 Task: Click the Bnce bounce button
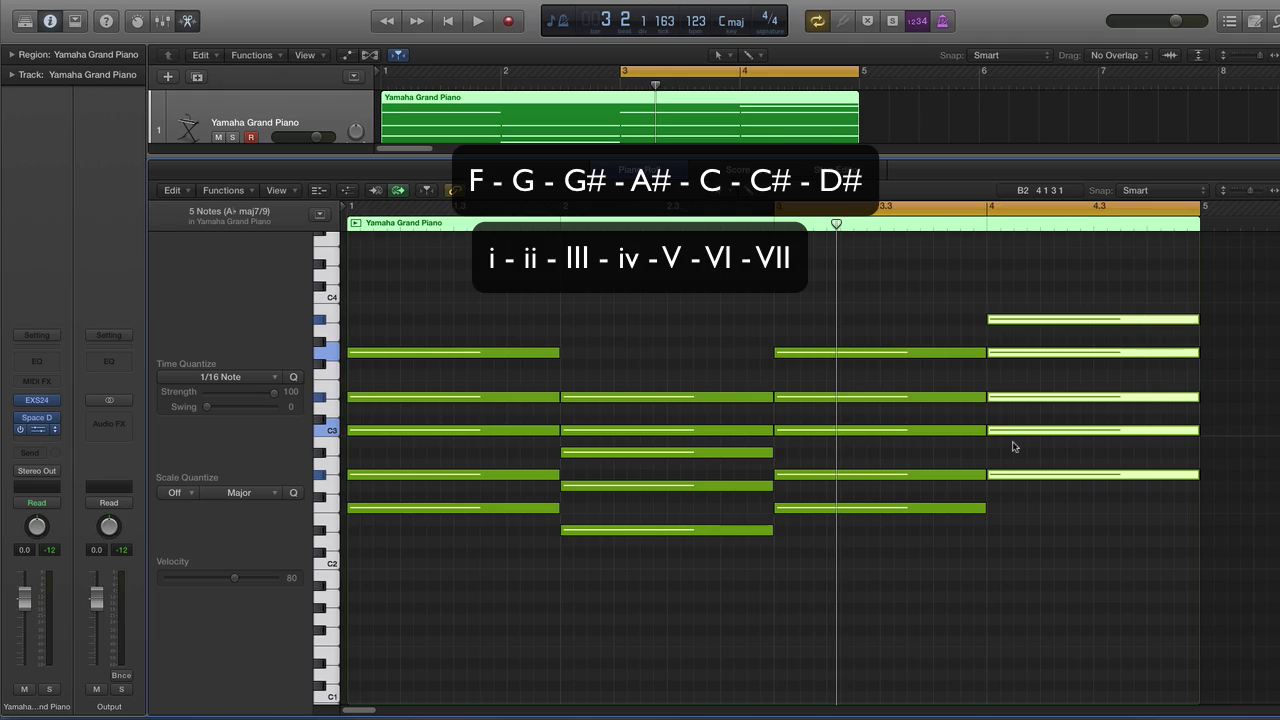point(121,676)
